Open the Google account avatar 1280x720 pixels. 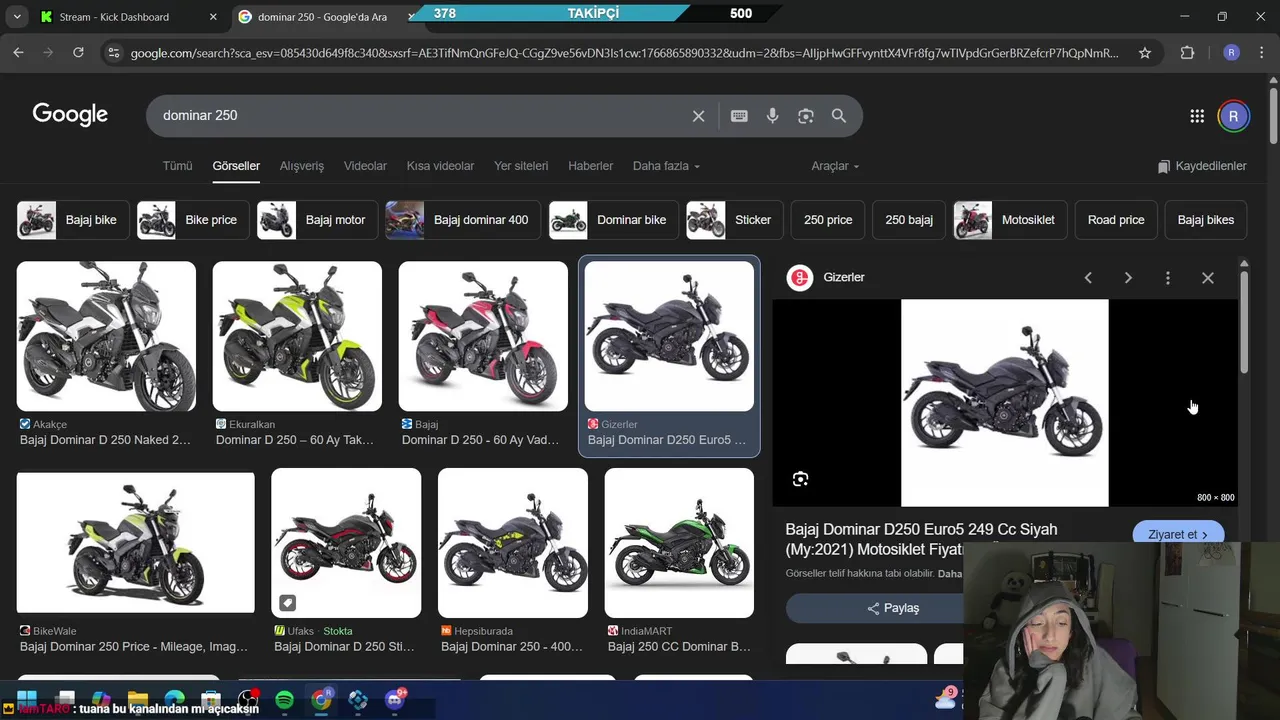pos(1233,116)
